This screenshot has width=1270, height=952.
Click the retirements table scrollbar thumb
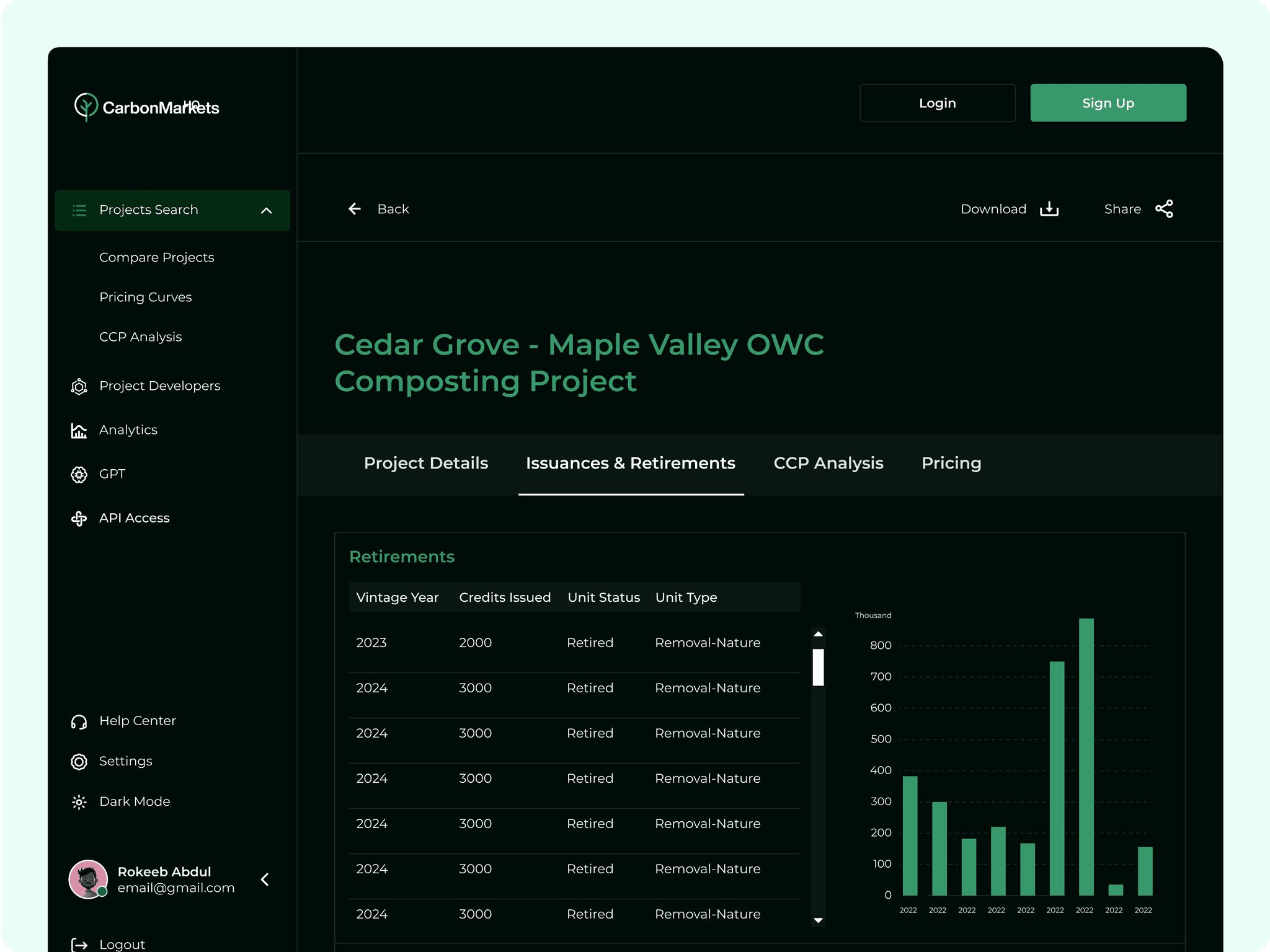coord(818,667)
